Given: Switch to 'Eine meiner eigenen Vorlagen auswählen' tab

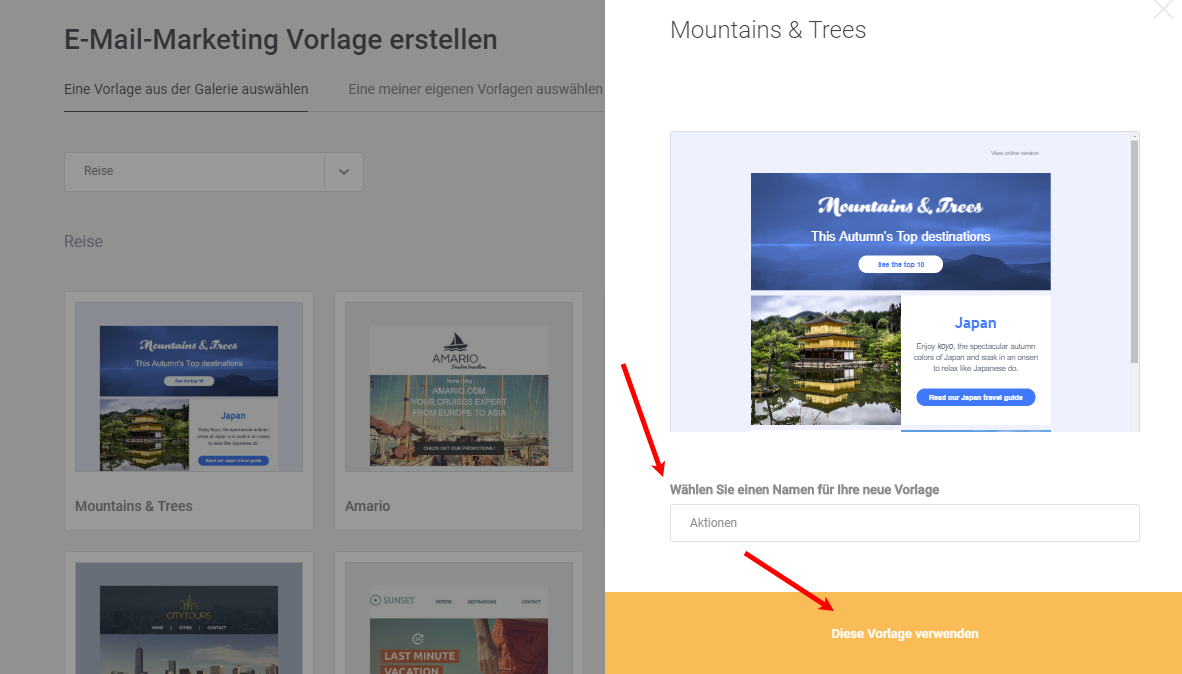Looking at the screenshot, I should click(x=476, y=89).
